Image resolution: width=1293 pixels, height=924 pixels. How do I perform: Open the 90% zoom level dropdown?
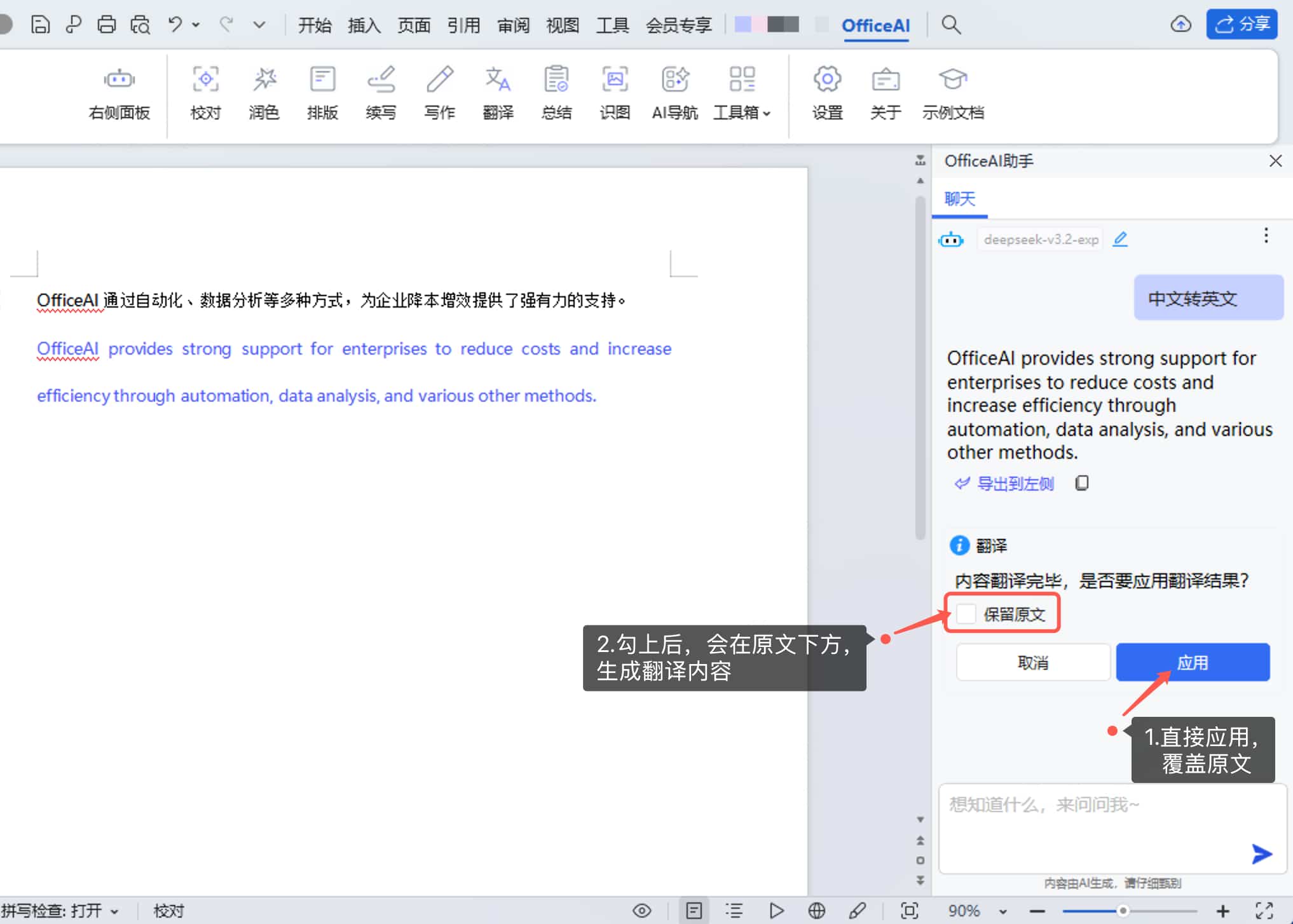tap(1002, 911)
